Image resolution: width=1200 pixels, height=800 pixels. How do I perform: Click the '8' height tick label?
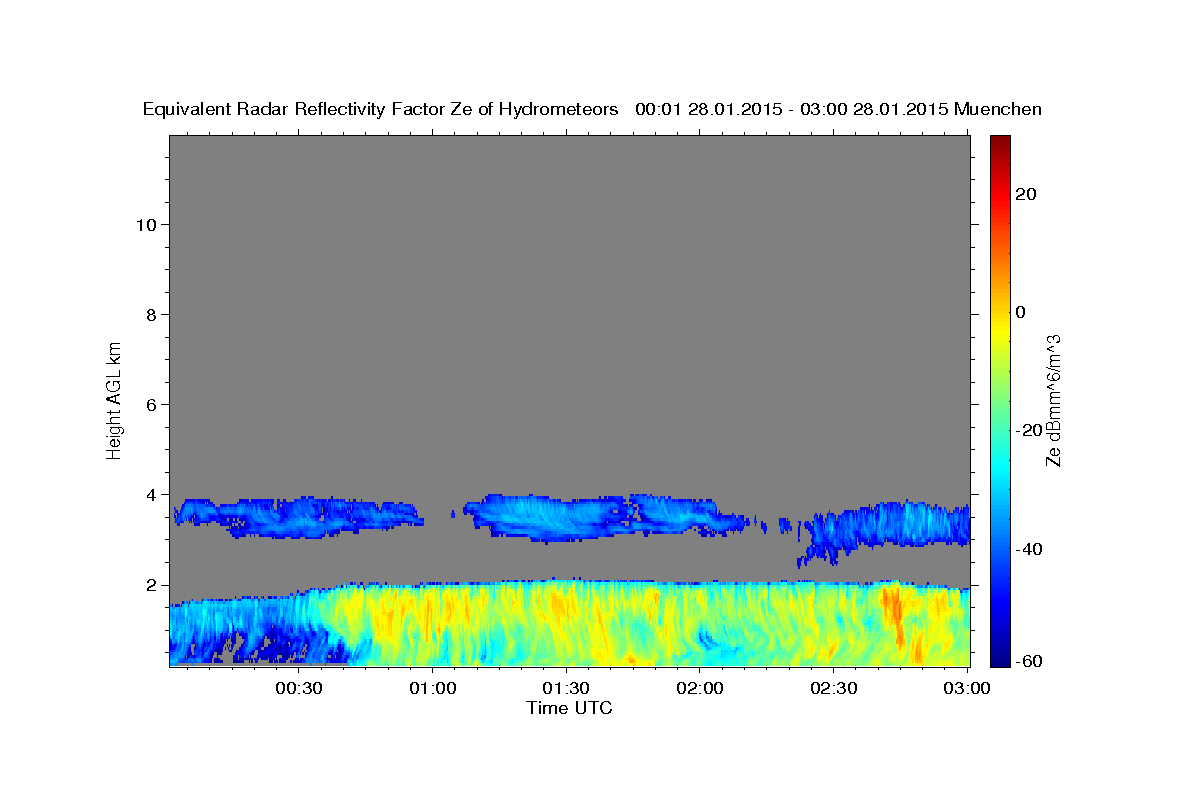click(152, 314)
